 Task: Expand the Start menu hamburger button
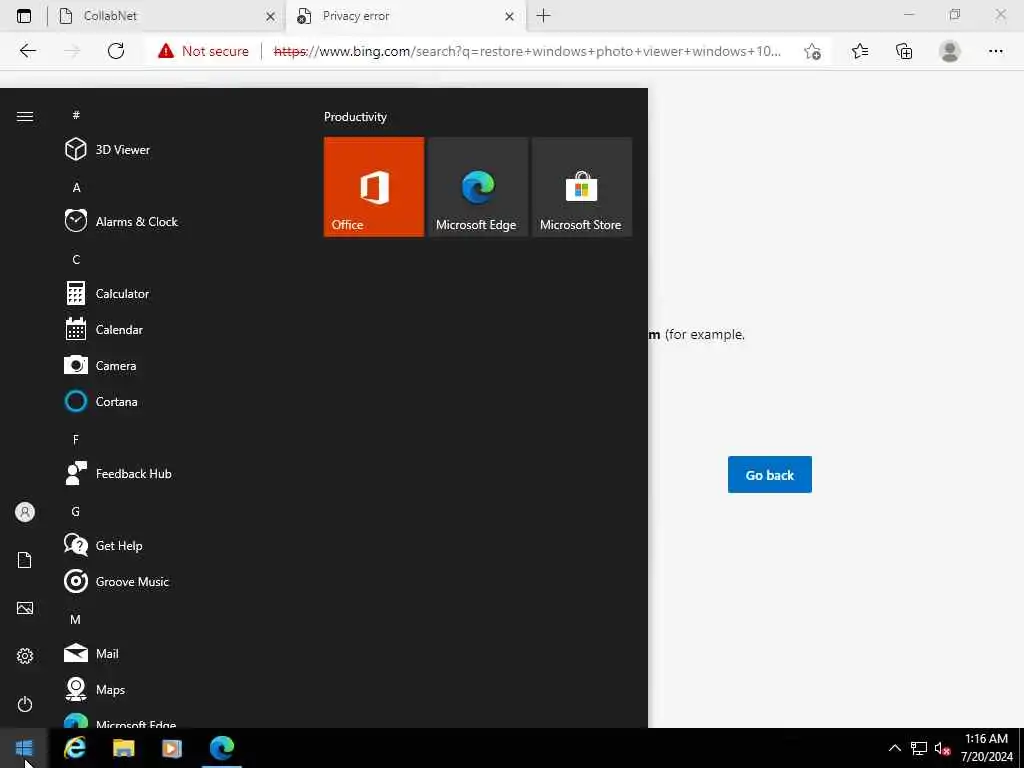(x=25, y=116)
